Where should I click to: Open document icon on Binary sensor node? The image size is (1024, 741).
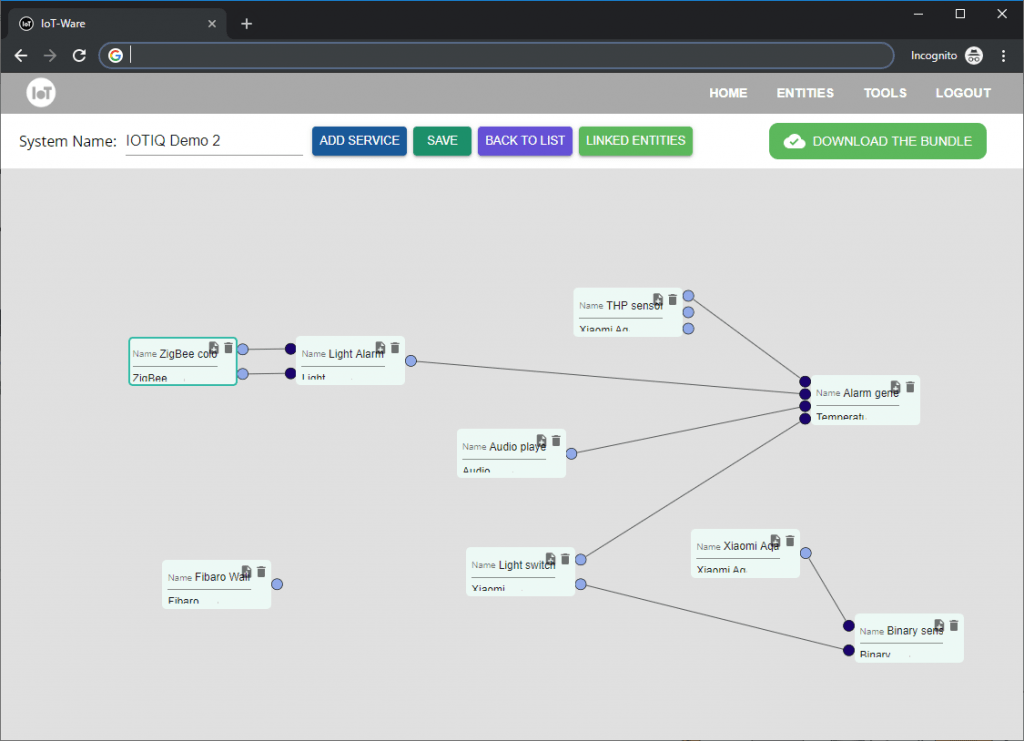[939, 626]
